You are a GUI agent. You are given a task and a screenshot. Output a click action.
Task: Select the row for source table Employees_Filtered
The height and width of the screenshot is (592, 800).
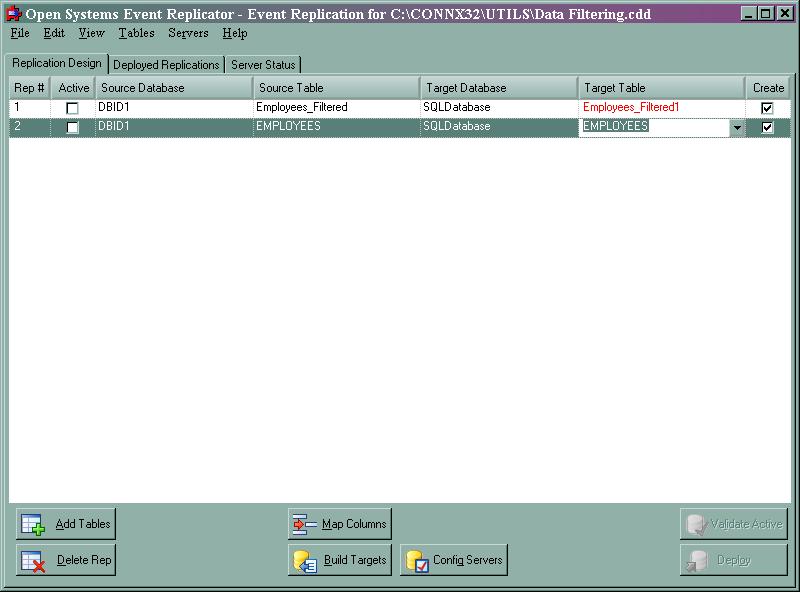[300, 107]
